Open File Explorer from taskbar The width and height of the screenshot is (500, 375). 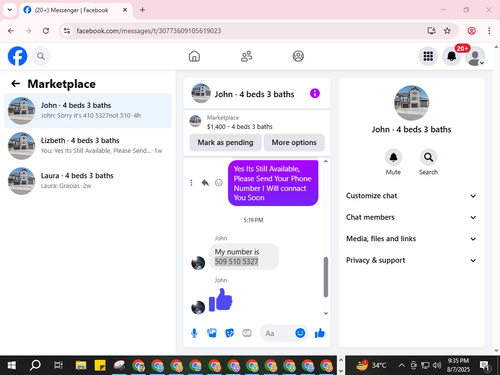81,366
